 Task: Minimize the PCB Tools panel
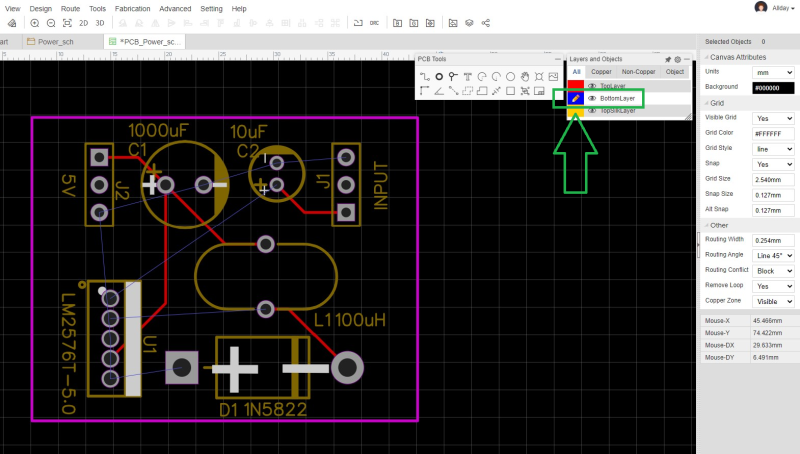pos(558,59)
